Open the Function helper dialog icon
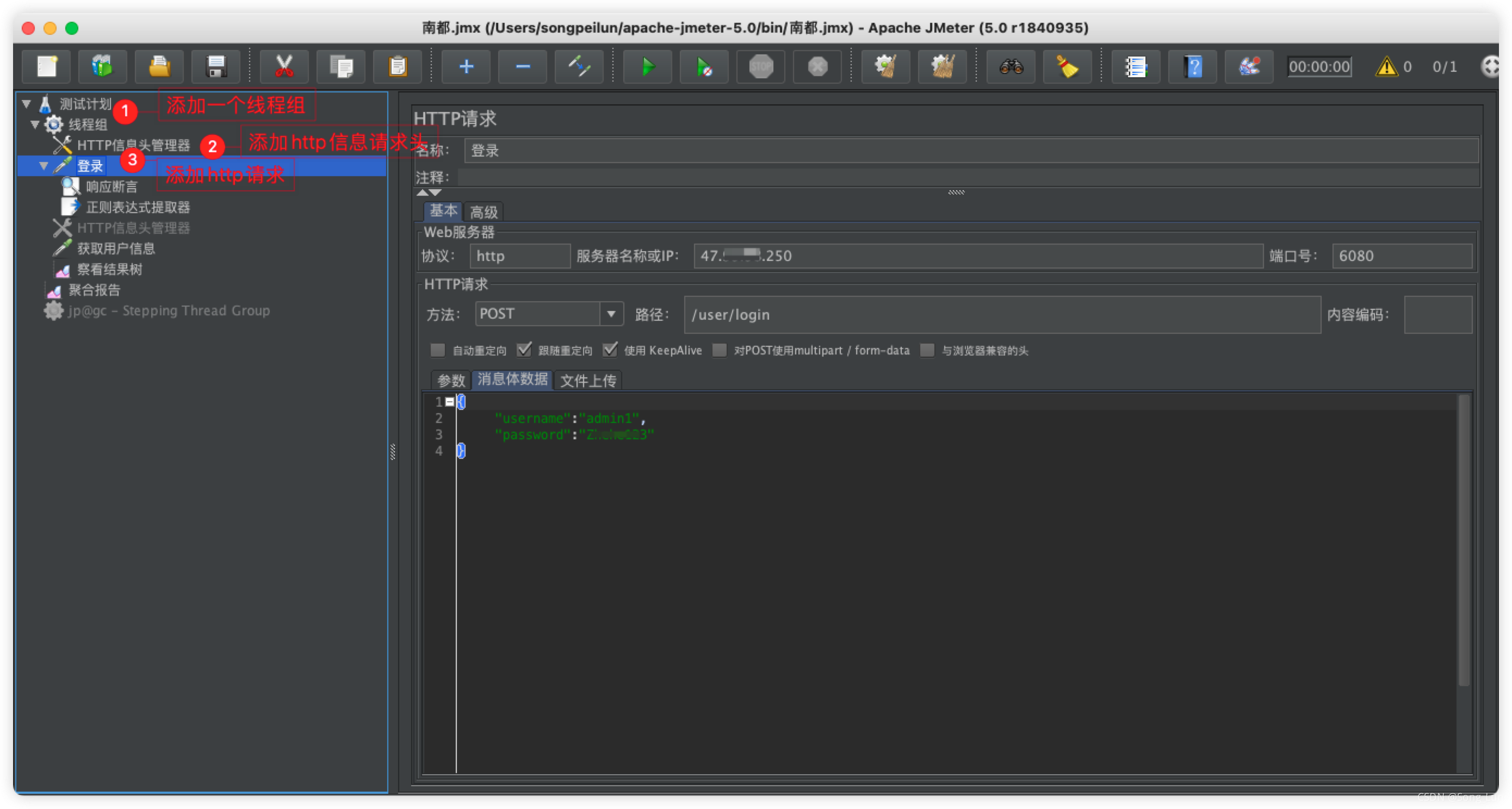The width and height of the screenshot is (1512, 809). pos(1136,66)
